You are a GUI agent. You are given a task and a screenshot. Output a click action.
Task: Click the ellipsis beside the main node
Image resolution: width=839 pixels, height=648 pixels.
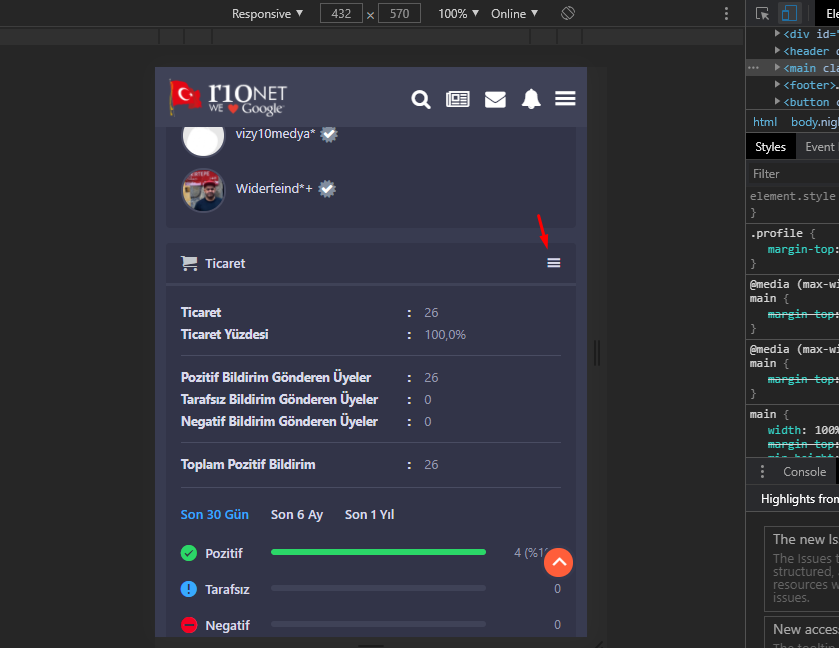click(753, 68)
